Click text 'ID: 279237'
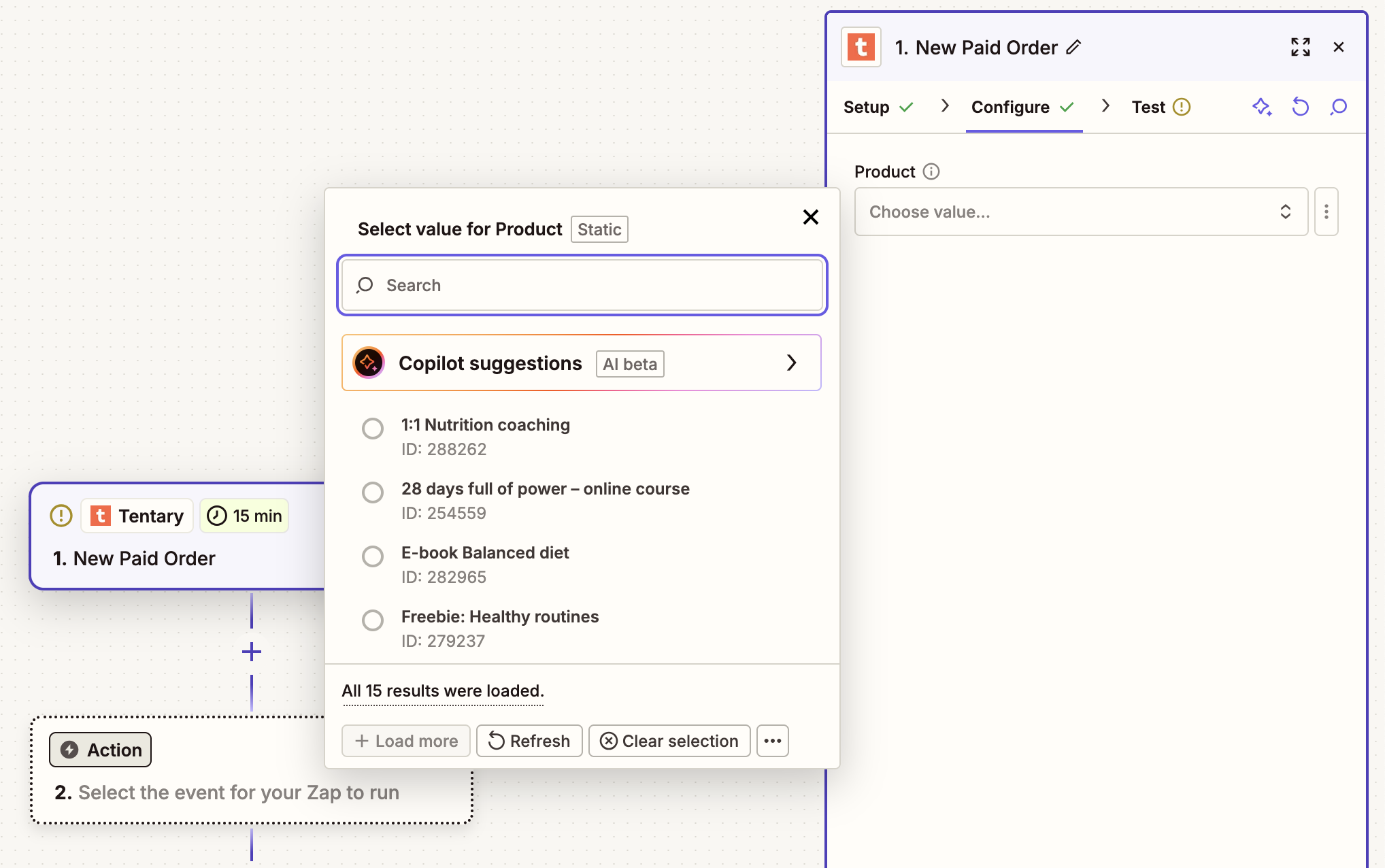 pos(443,641)
